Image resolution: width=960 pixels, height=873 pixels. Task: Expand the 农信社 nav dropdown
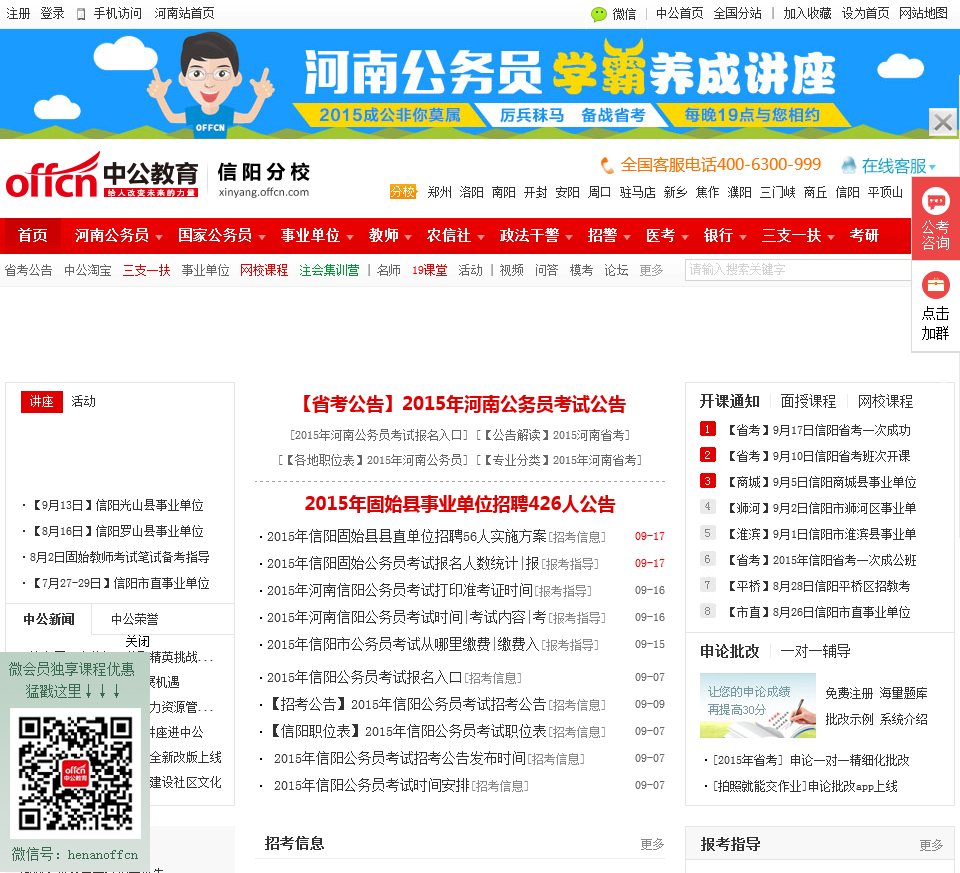tap(481, 237)
